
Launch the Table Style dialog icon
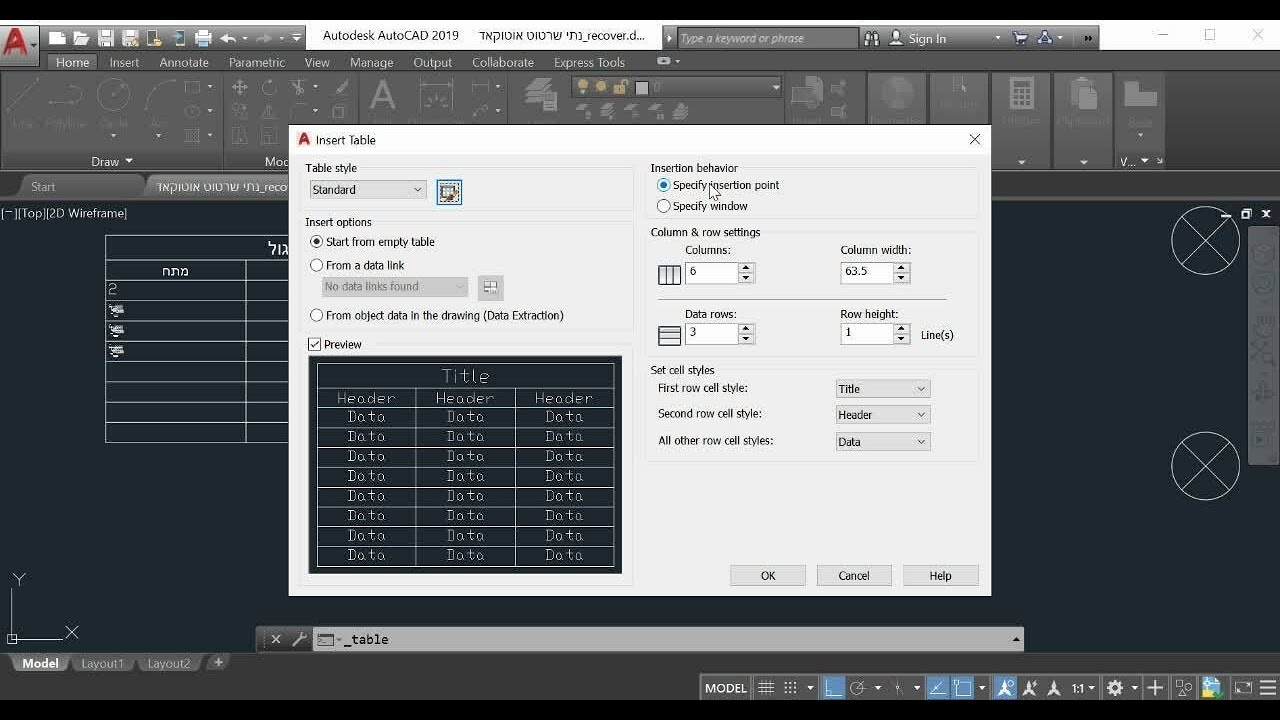(x=449, y=191)
